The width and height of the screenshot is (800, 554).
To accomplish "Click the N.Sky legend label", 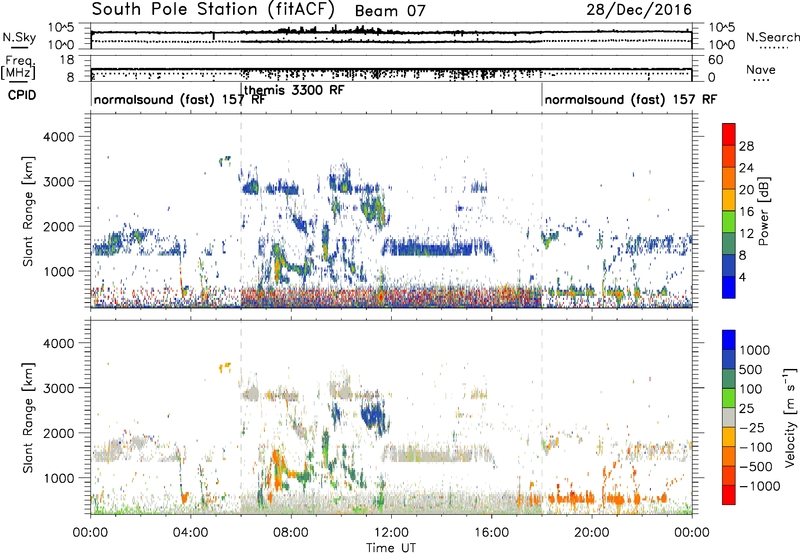I will [19, 37].
